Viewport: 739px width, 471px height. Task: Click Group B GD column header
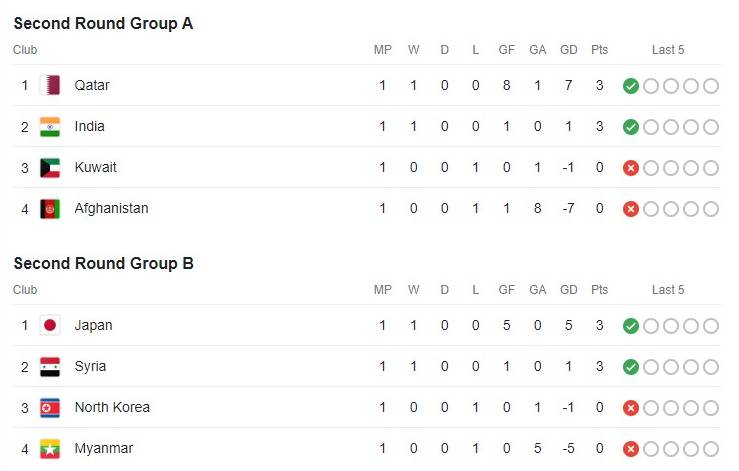coord(568,290)
